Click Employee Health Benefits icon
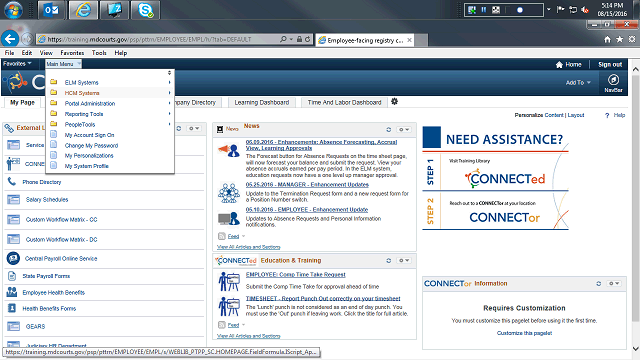 12,292
